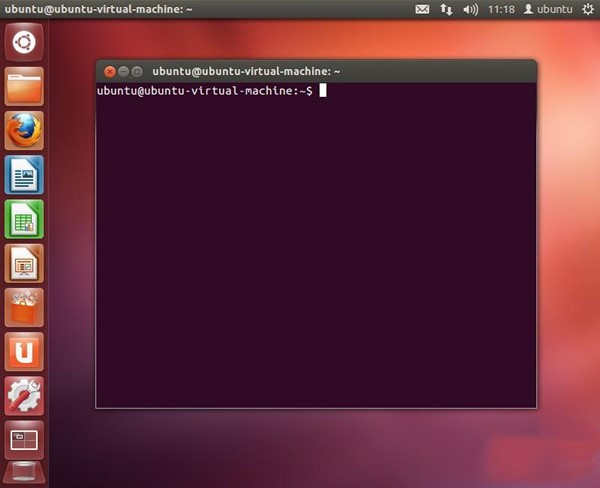Open the Files manager from launcher
600x488 pixels.
24,87
